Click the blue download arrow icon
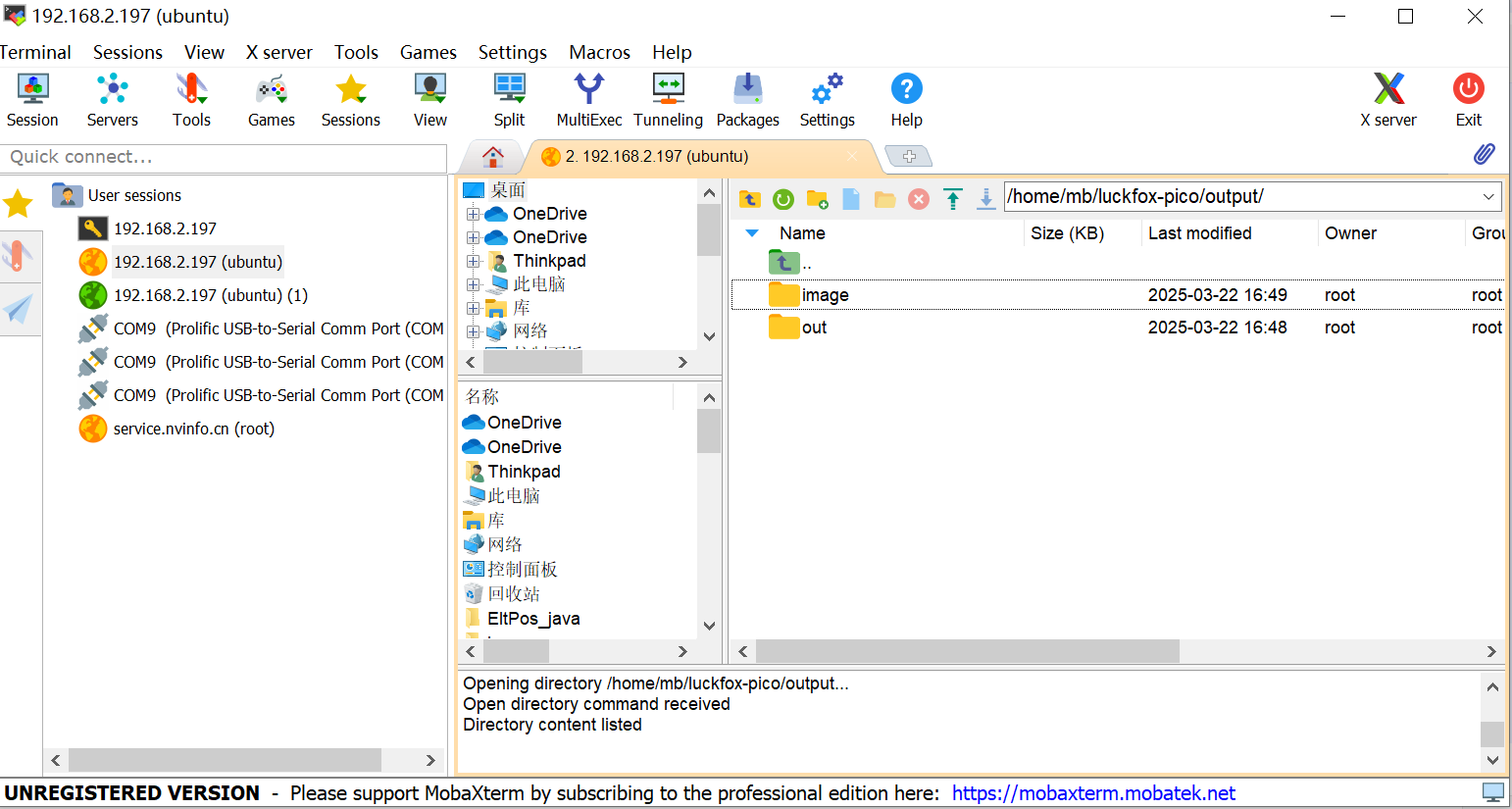 [986, 199]
